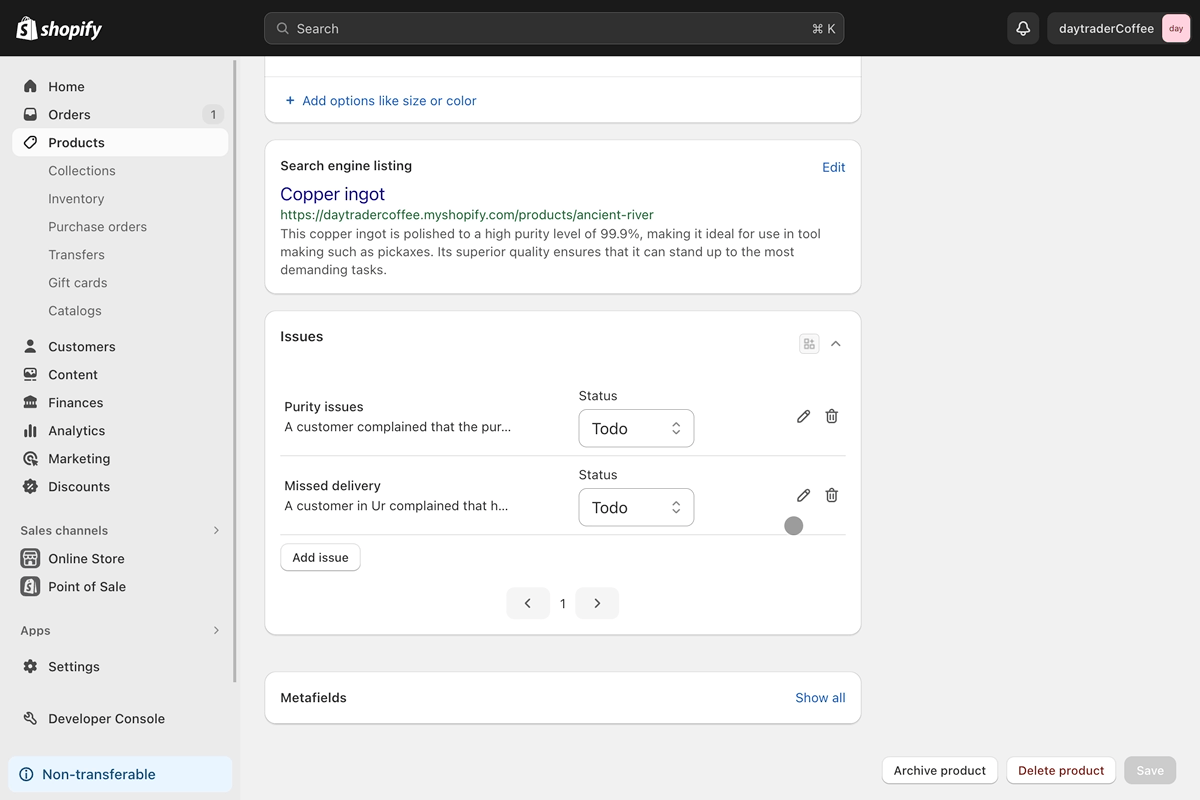The image size is (1200, 800).
Task: Click the Delete product button
Action: 1061,771
